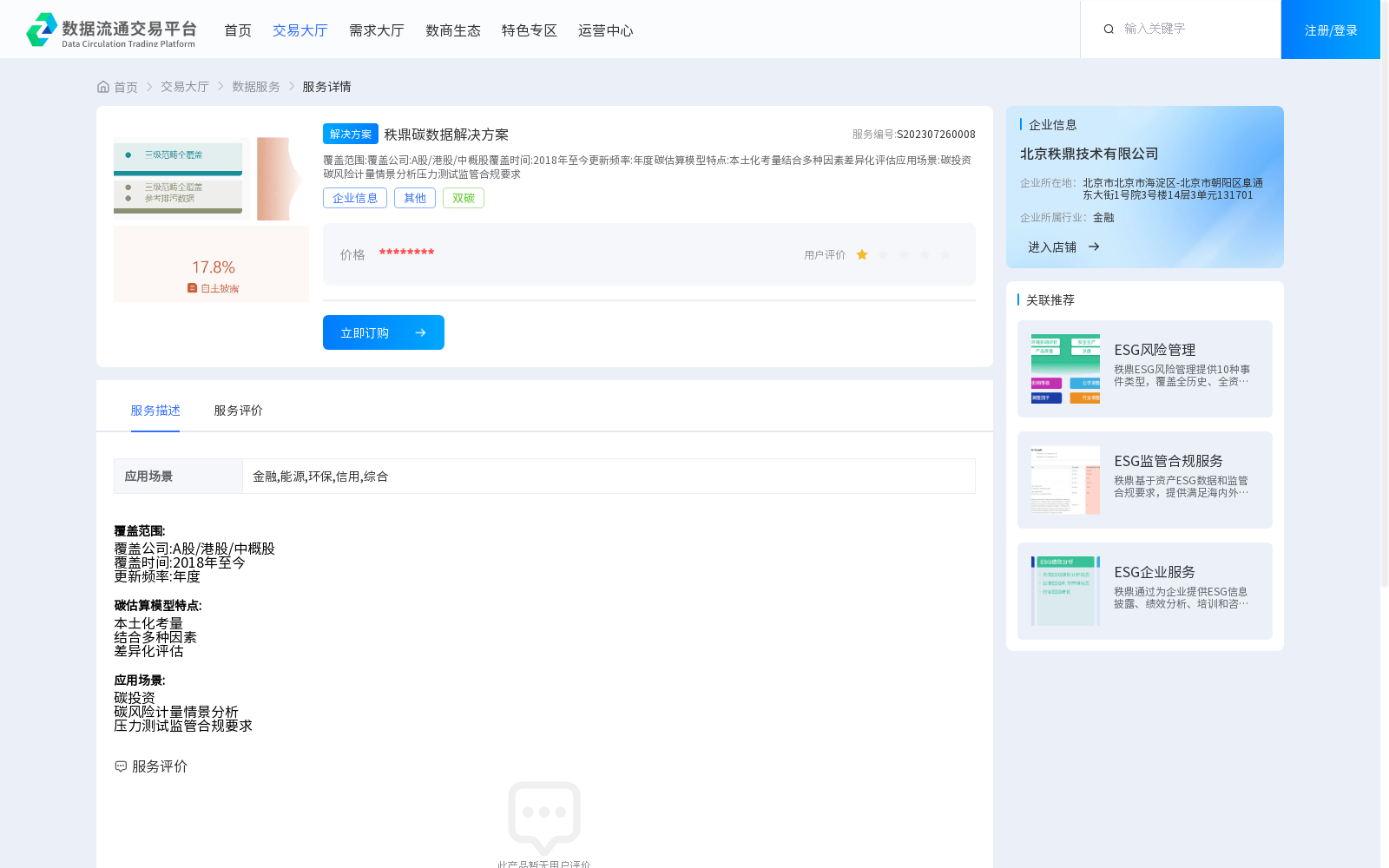Switch to the 服务描述 tab
This screenshot has height=868, width=1389.
click(155, 411)
